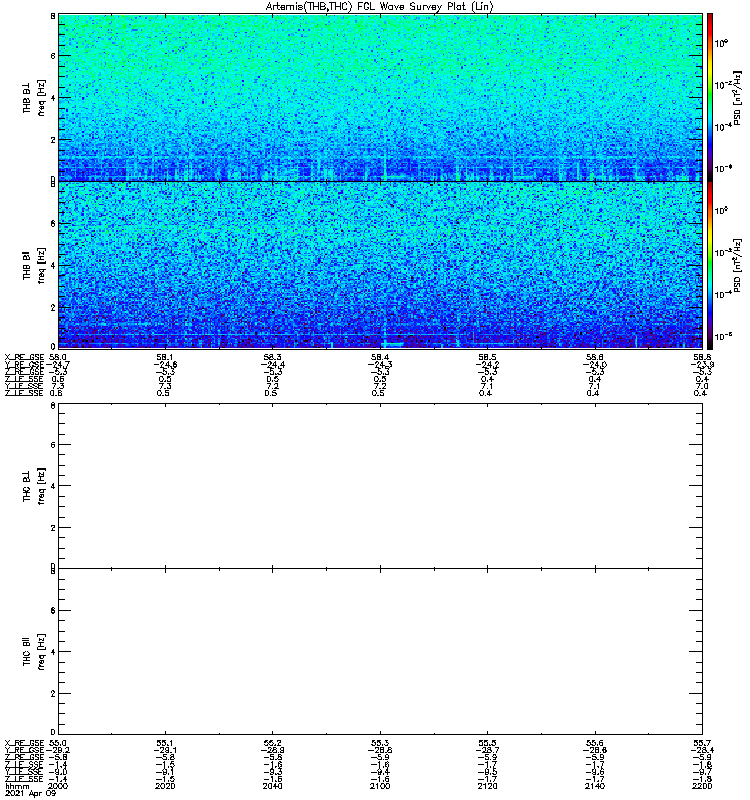This screenshot has height=800, width=750.
Task: Click the "10⁻⁴" tick on the second colorbar
Action: 722,294
